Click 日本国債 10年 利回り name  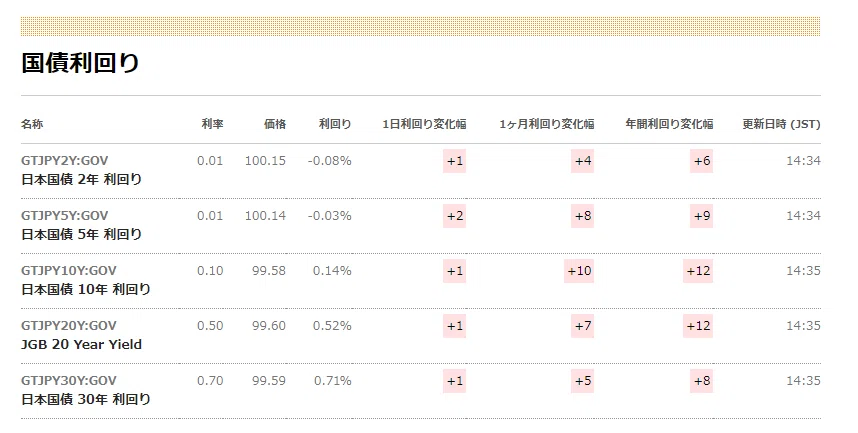click(86, 289)
